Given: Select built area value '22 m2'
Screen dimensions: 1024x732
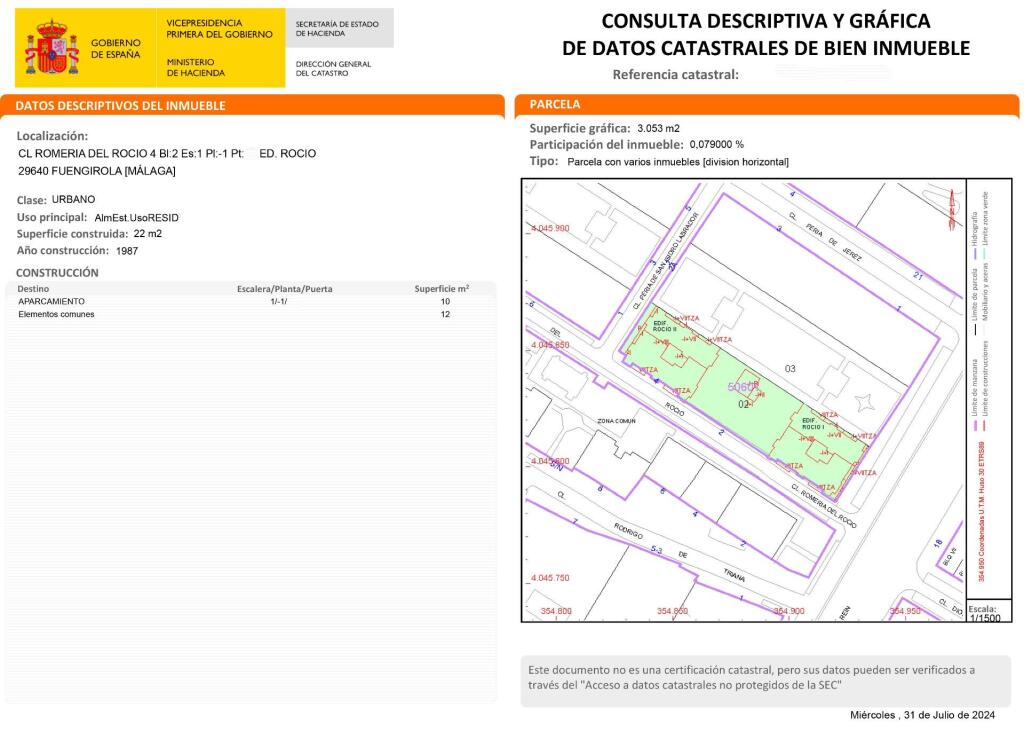Looking at the screenshot, I should tap(148, 234).
